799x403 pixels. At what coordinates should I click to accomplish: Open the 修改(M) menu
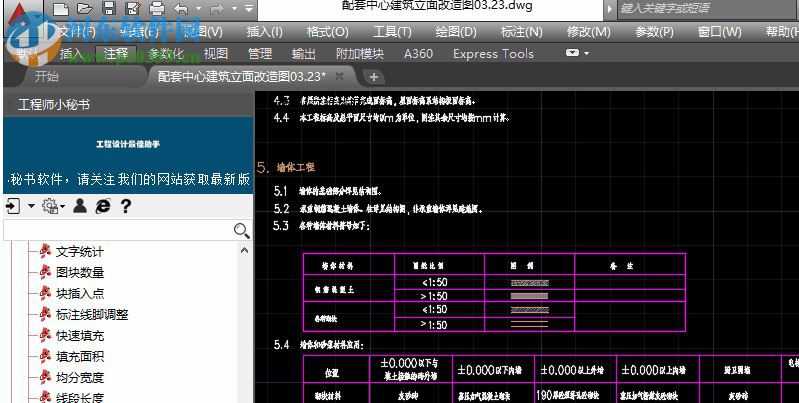[x=589, y=32]
